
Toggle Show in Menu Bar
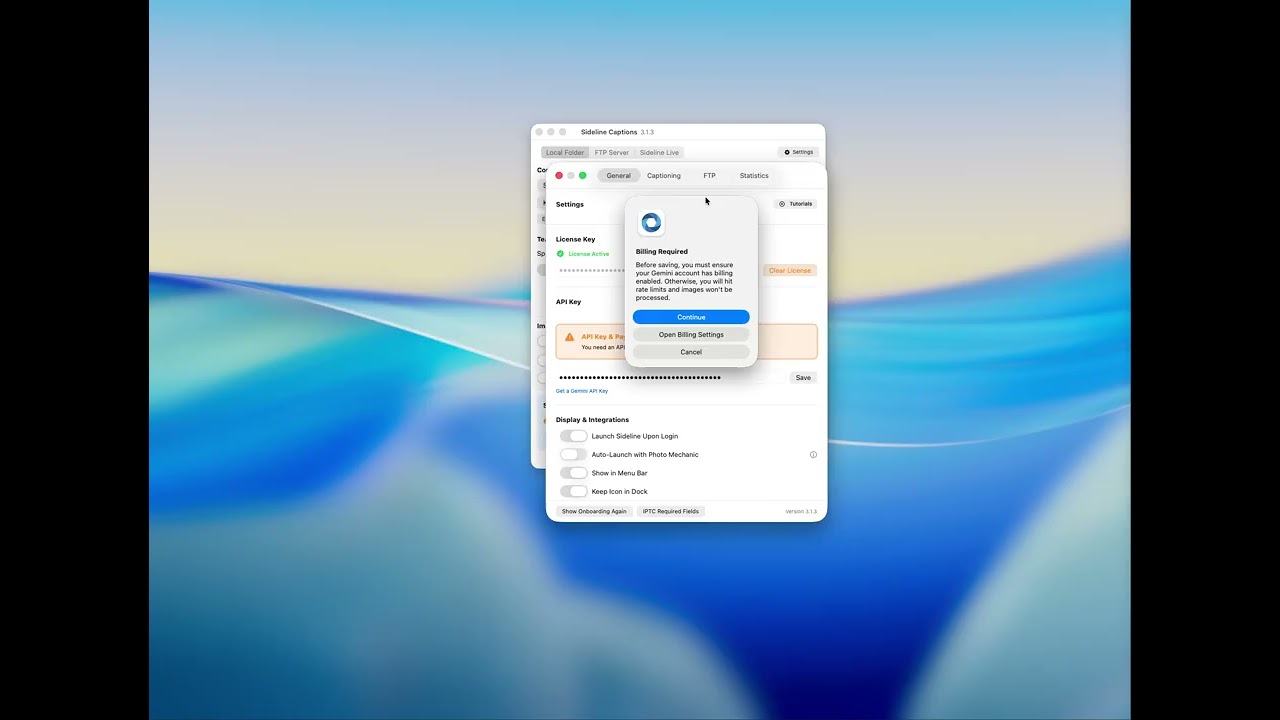pos(573,473)
